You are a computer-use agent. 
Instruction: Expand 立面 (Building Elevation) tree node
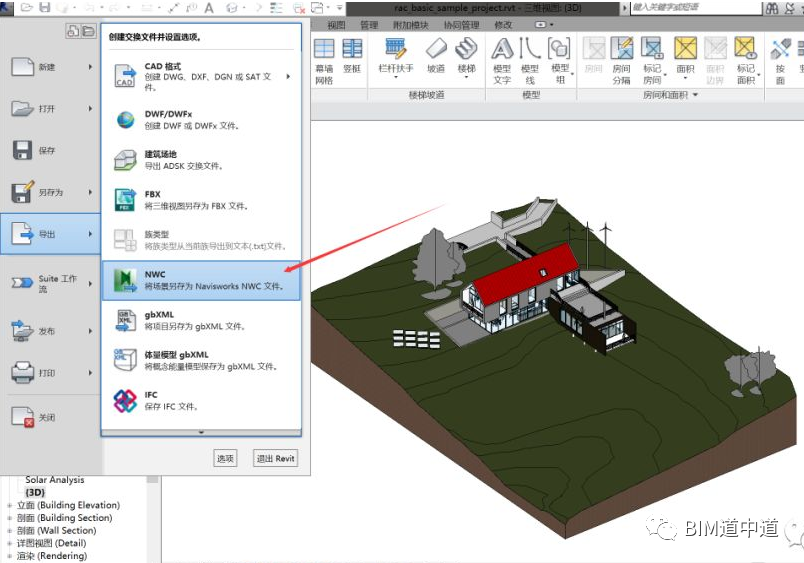click(x=9, y=505)
